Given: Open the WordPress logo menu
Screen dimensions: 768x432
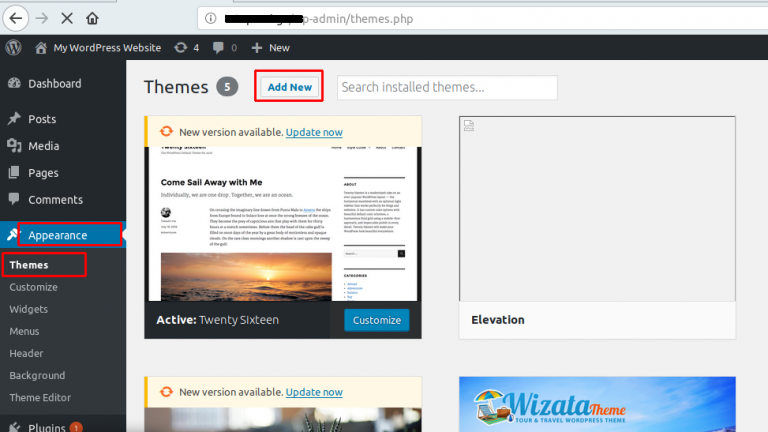Looking at the screenshot, I should (x=14, y=48).
